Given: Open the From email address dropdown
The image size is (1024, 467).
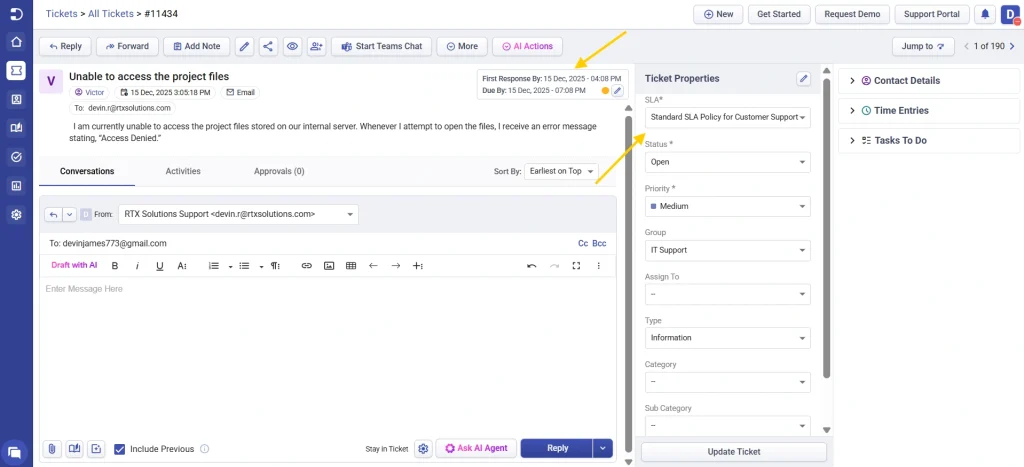Looking at the screenshot, I should pyautogui.click(x=238, y=214).
